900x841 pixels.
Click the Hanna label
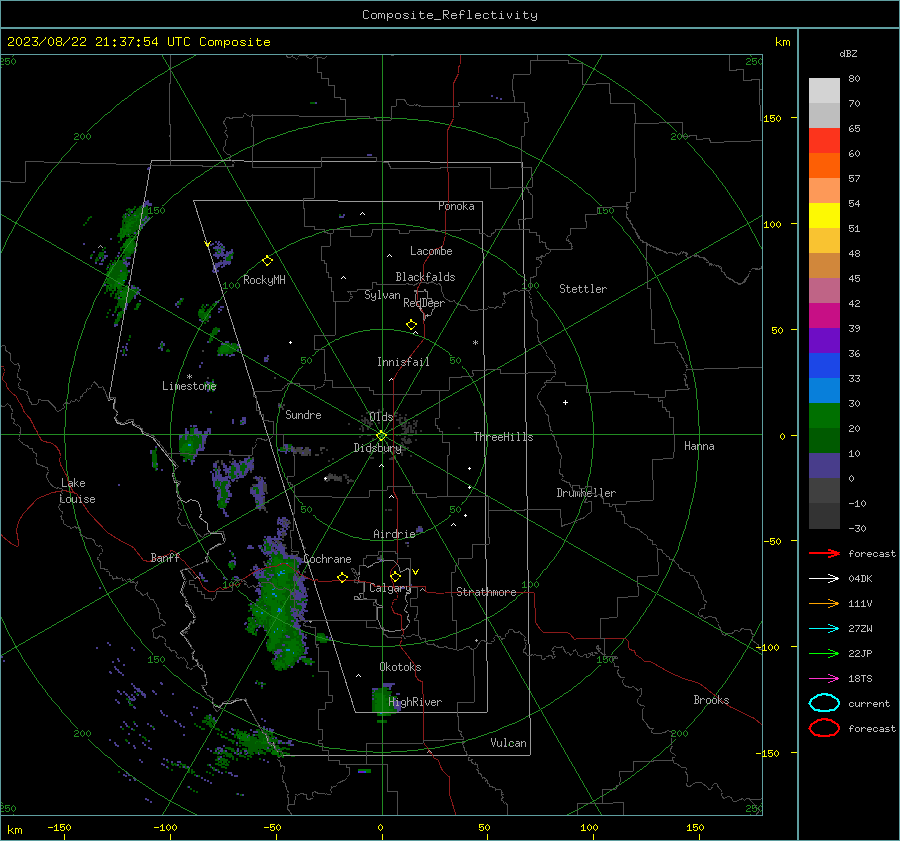tap(699, 446)
